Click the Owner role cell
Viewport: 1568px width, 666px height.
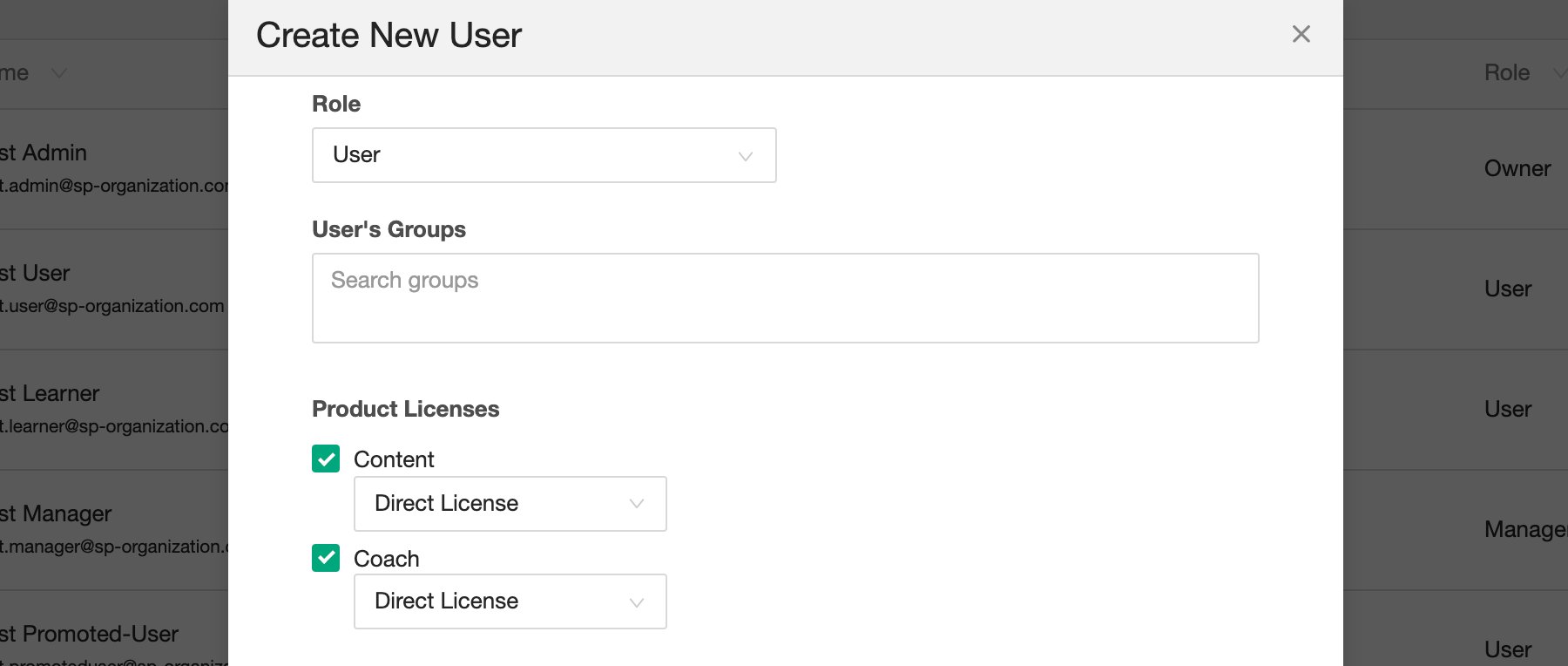pyautogui.click(x=1517, y=168)
